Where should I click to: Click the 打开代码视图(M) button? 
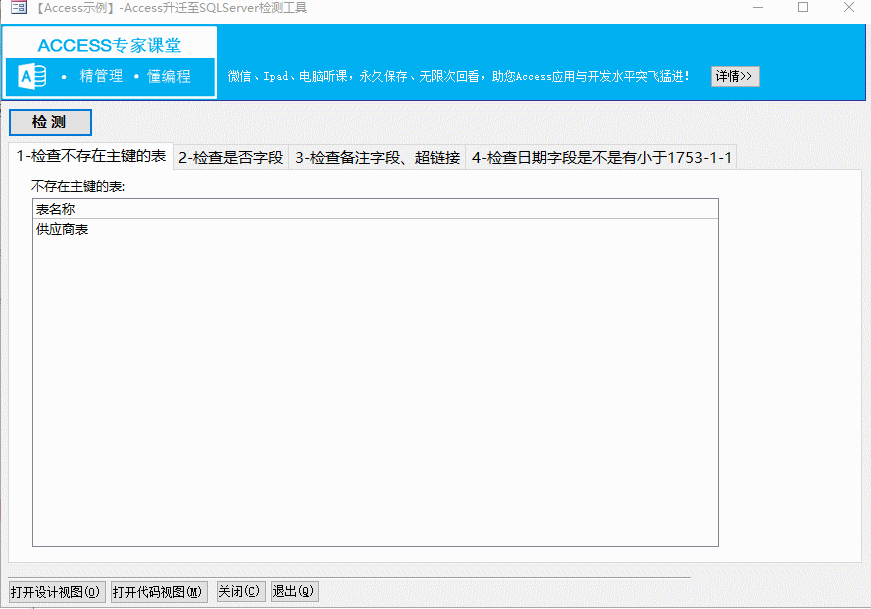[x=159, y=592]
